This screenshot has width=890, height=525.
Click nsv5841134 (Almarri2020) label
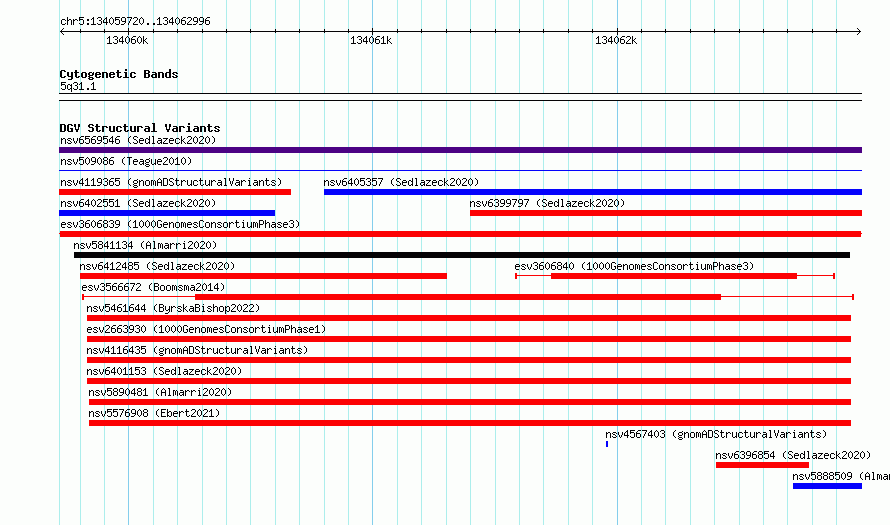pyautogui.click(x=145, y=245)
